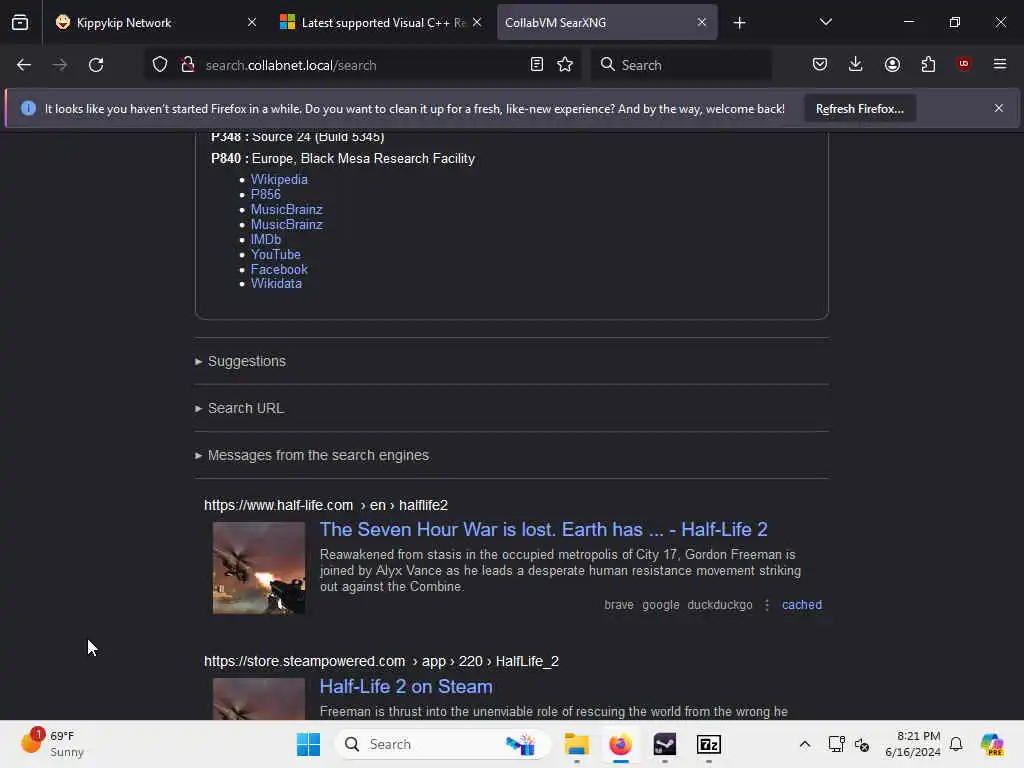
Task: Switch to Latest supported Visual C++ tab
Action: 379,23
